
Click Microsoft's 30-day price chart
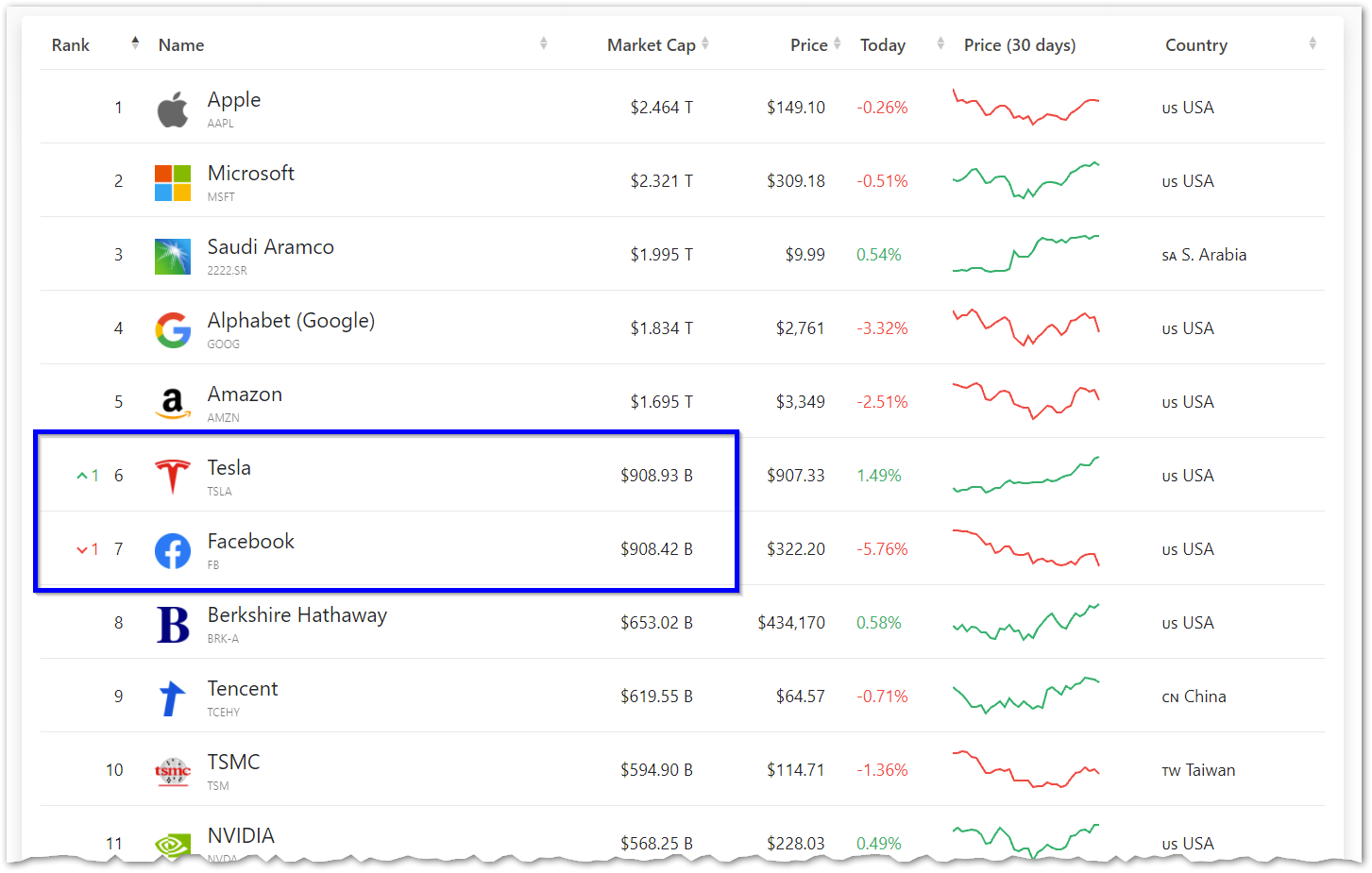pyautogui.click(x=1026, y=180)
